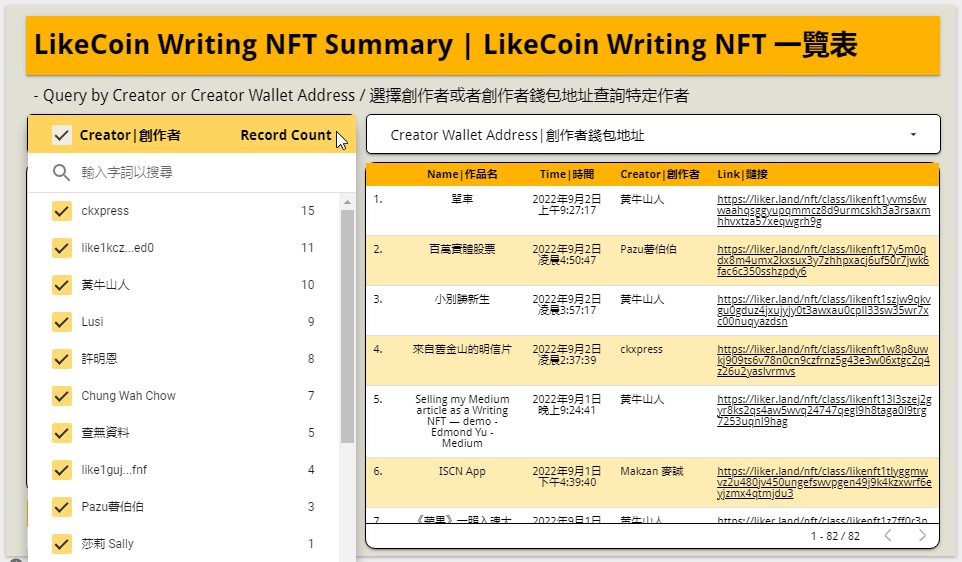Sort table by Creator|創作者 column
This screenshot has height=562, width=962.
point(659,174)
